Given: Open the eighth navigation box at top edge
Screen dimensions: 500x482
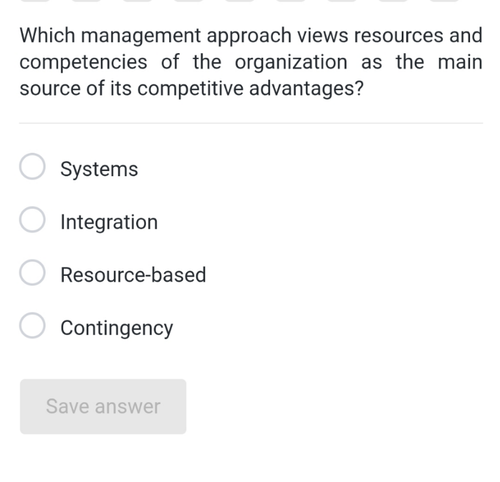Looking at the screenshot, I should [393, 1].
